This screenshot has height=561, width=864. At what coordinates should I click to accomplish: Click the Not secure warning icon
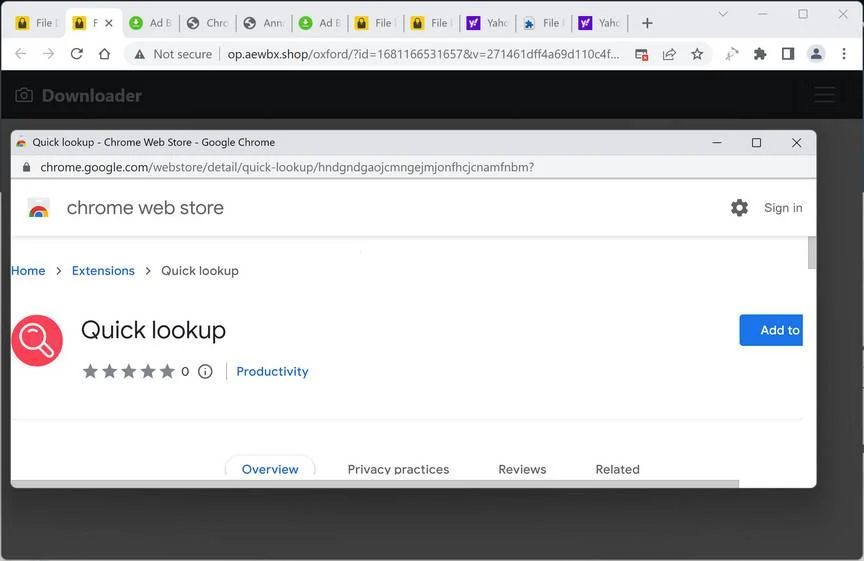(140, 54)
